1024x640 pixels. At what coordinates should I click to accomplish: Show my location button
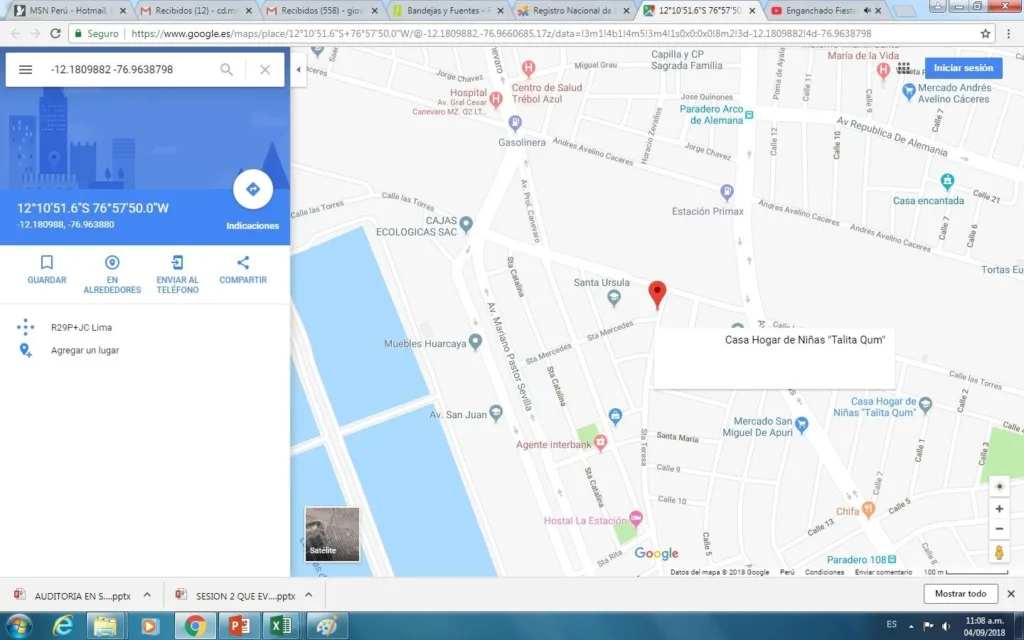[999, 487]
